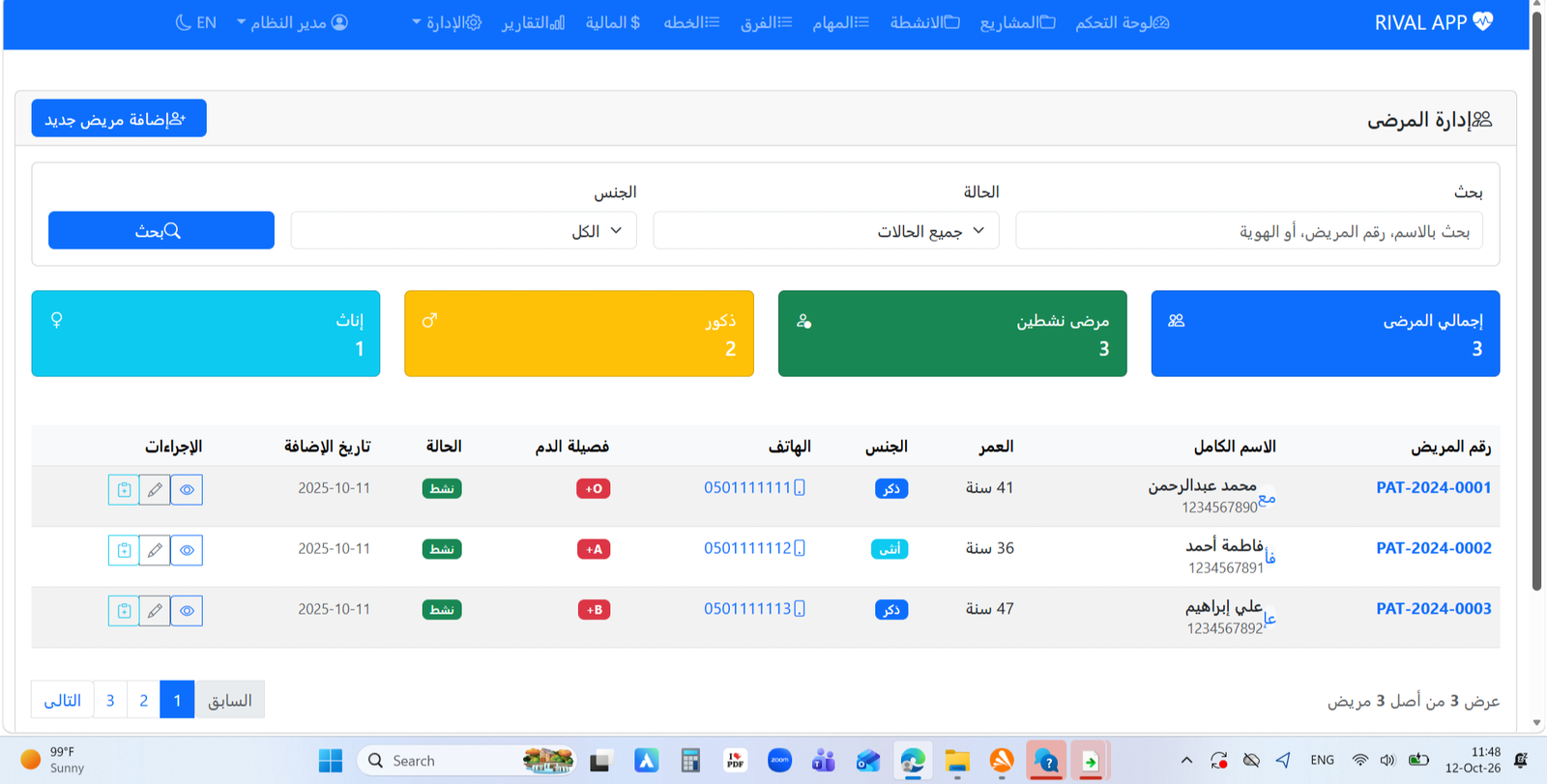Open the الحالة status filter dropdown

826,231
